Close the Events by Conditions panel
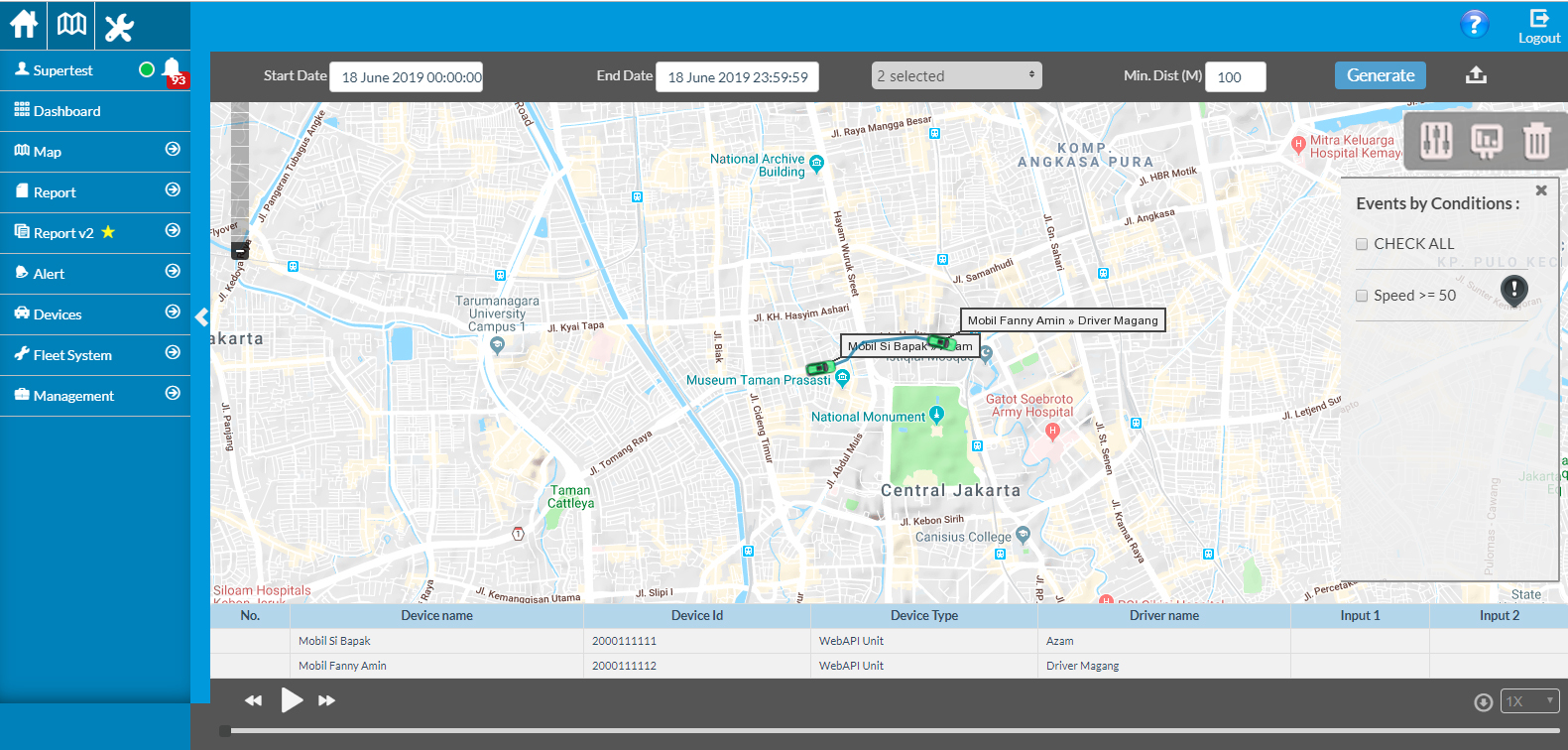 pyautogui.click(x=1541, y=190)
